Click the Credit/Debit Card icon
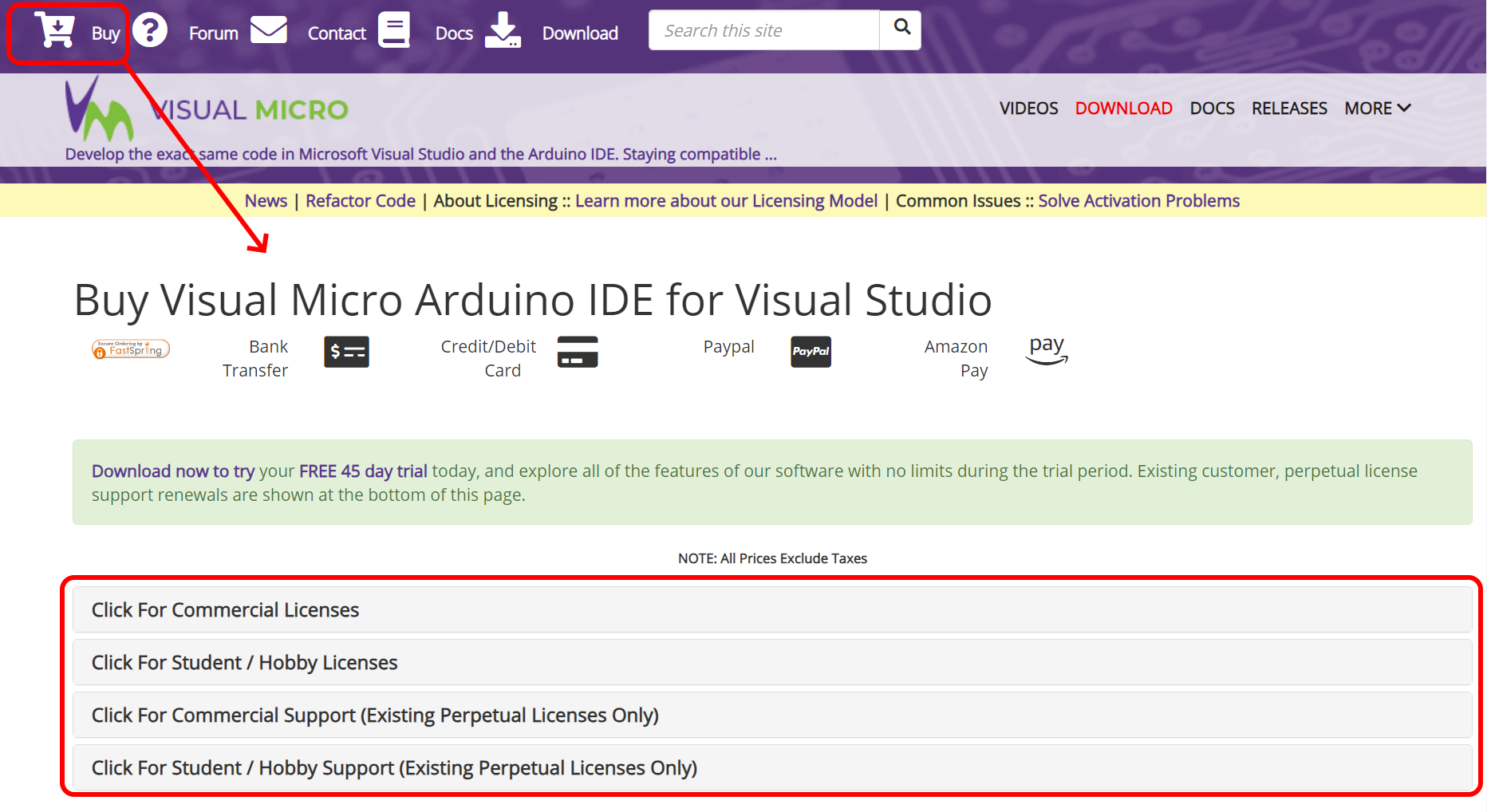This screenshot has height=812, width=1487. (578, 352)
